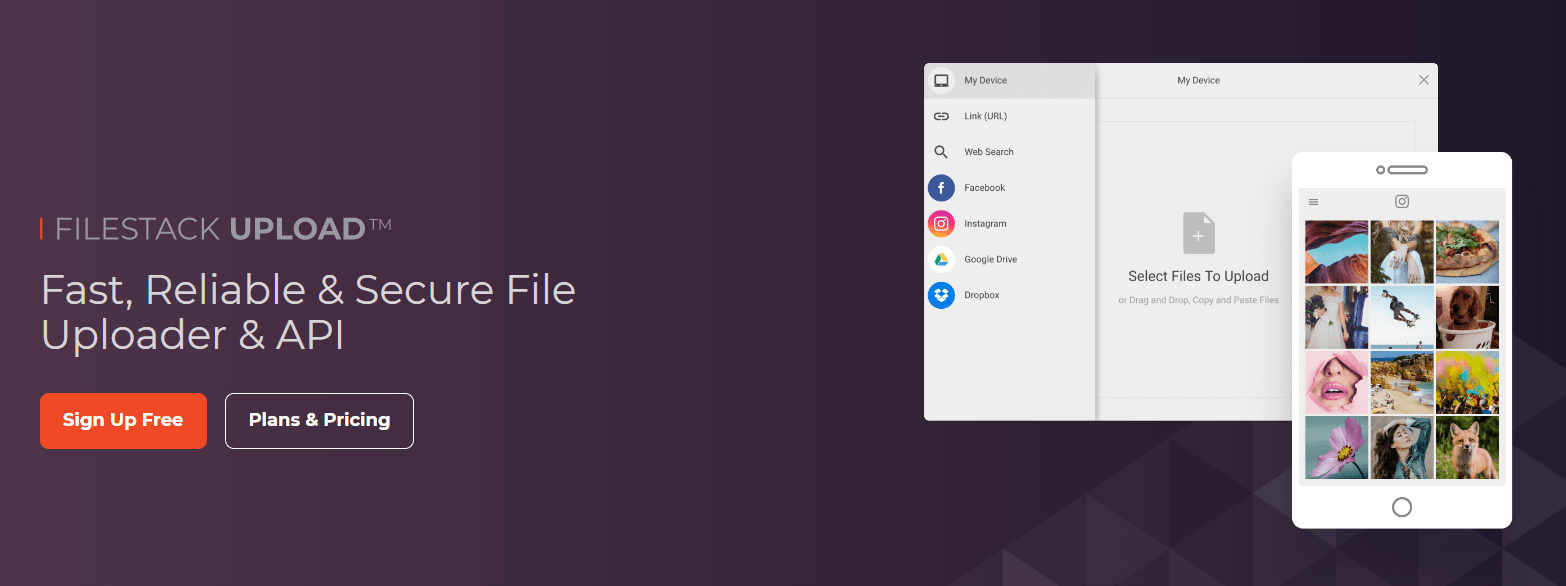Pick the Instagram source icon in sidebar
The width and height of the screenshot is (1566, 586).
tap(941, 224)
